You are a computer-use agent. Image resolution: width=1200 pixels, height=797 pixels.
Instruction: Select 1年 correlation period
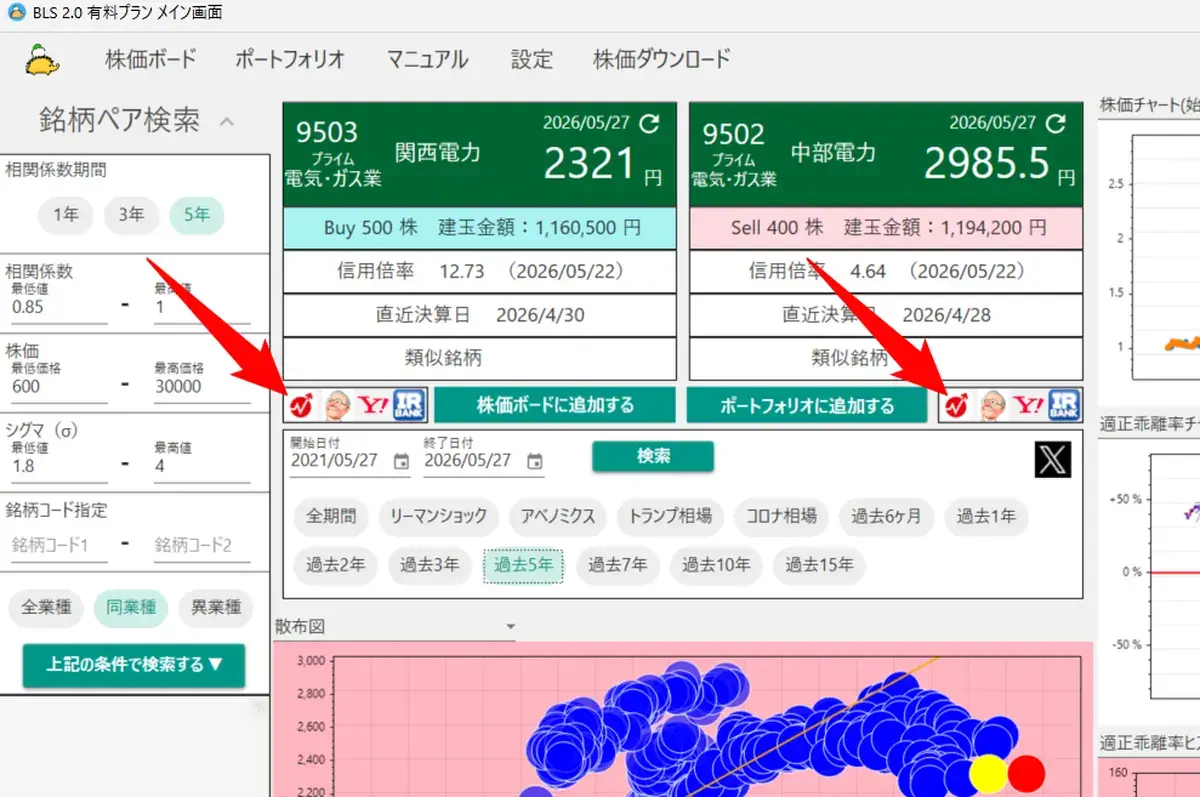[x=66, y=214]
